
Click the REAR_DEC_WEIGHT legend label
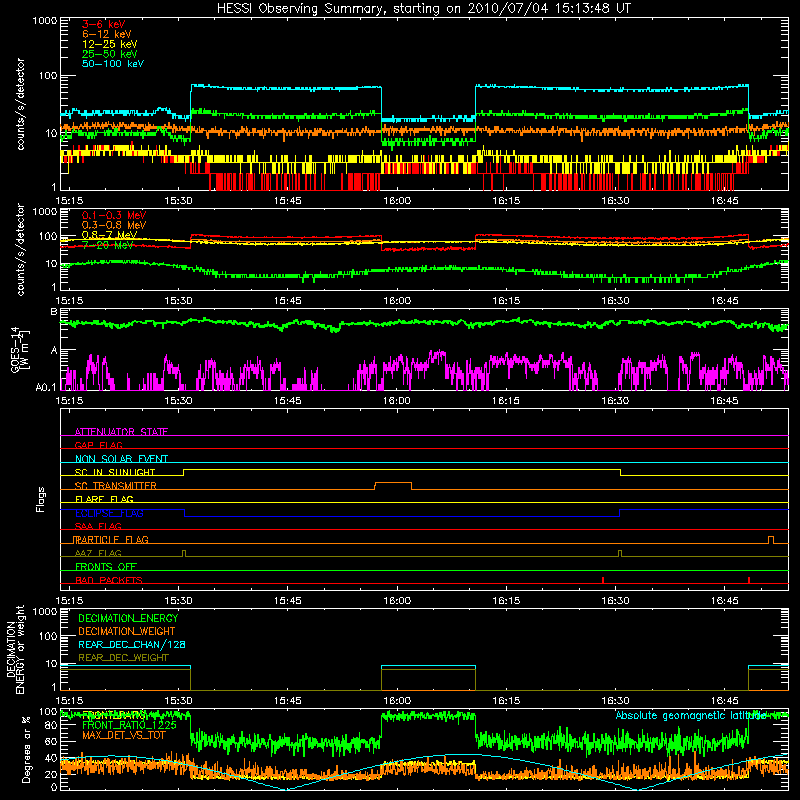[x=123, y=658]
